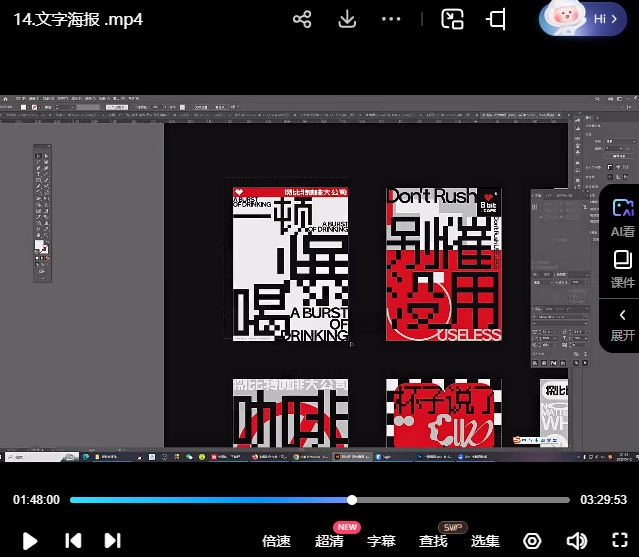The image size is (639, 557).
Task: Toggle fullscreen mode
Action: pyautogui.click(x=617, y=541)
